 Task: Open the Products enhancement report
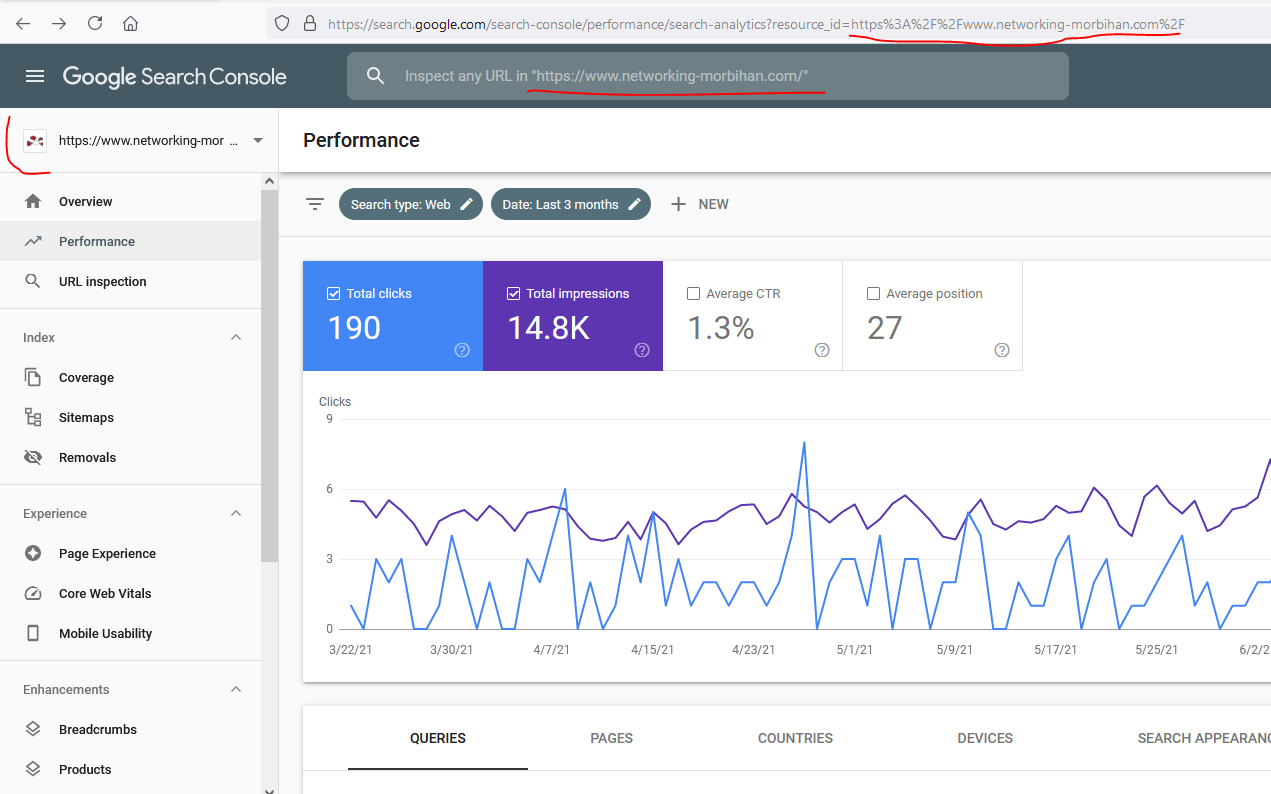(130, 769)
